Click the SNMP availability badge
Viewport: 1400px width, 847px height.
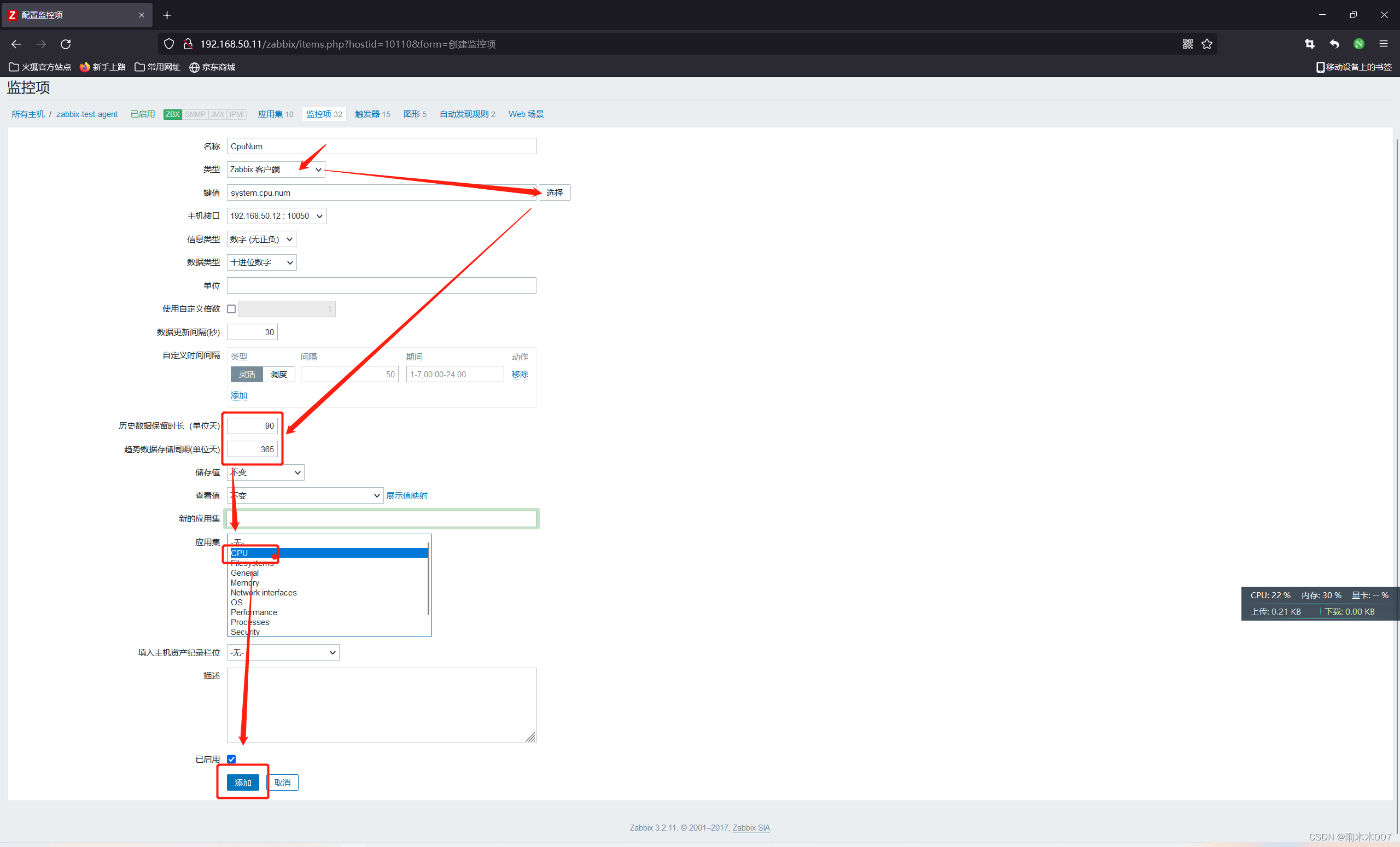click(x=195, y=114)
